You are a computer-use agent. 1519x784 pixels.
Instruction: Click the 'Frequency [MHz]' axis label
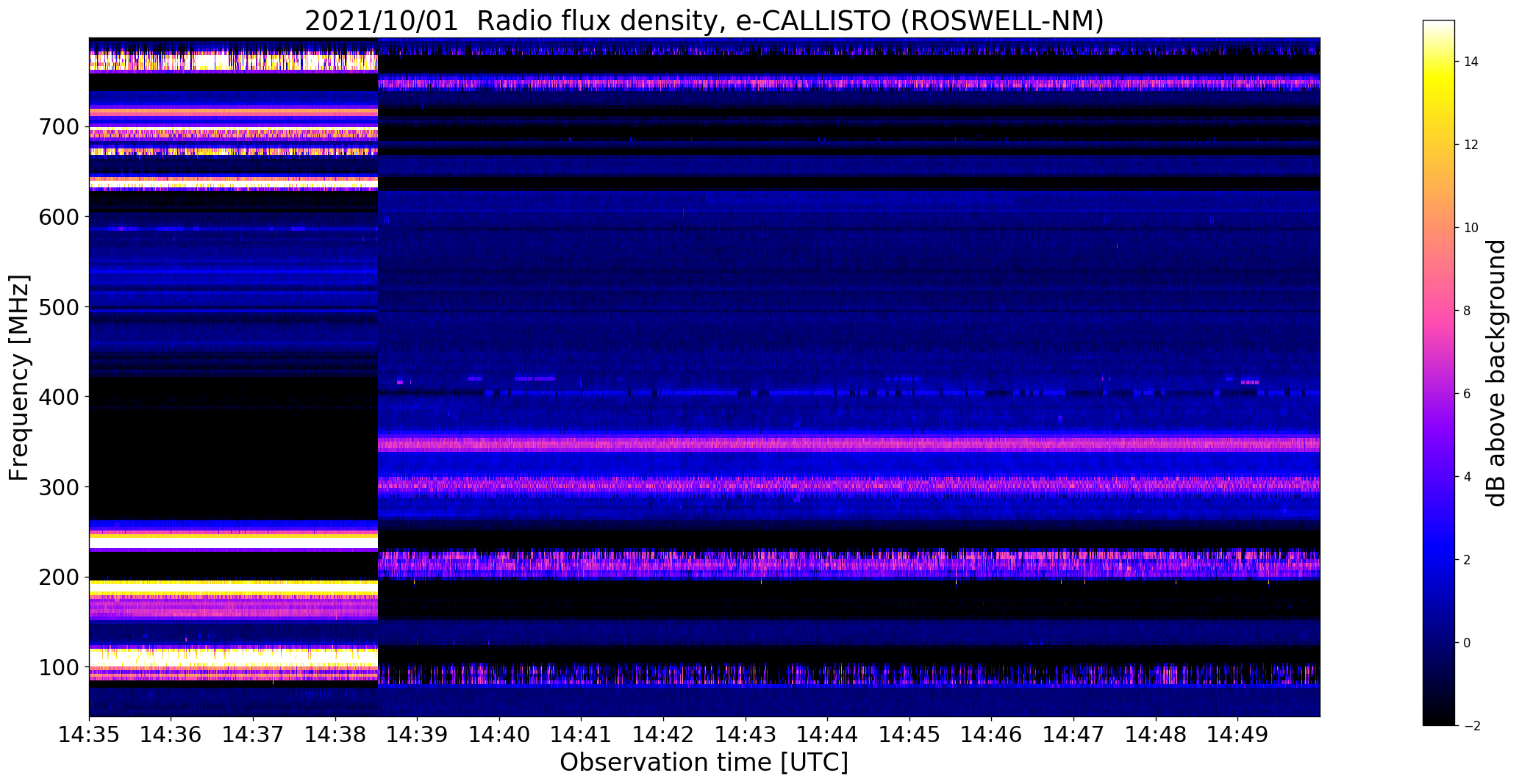click(19, 378)
